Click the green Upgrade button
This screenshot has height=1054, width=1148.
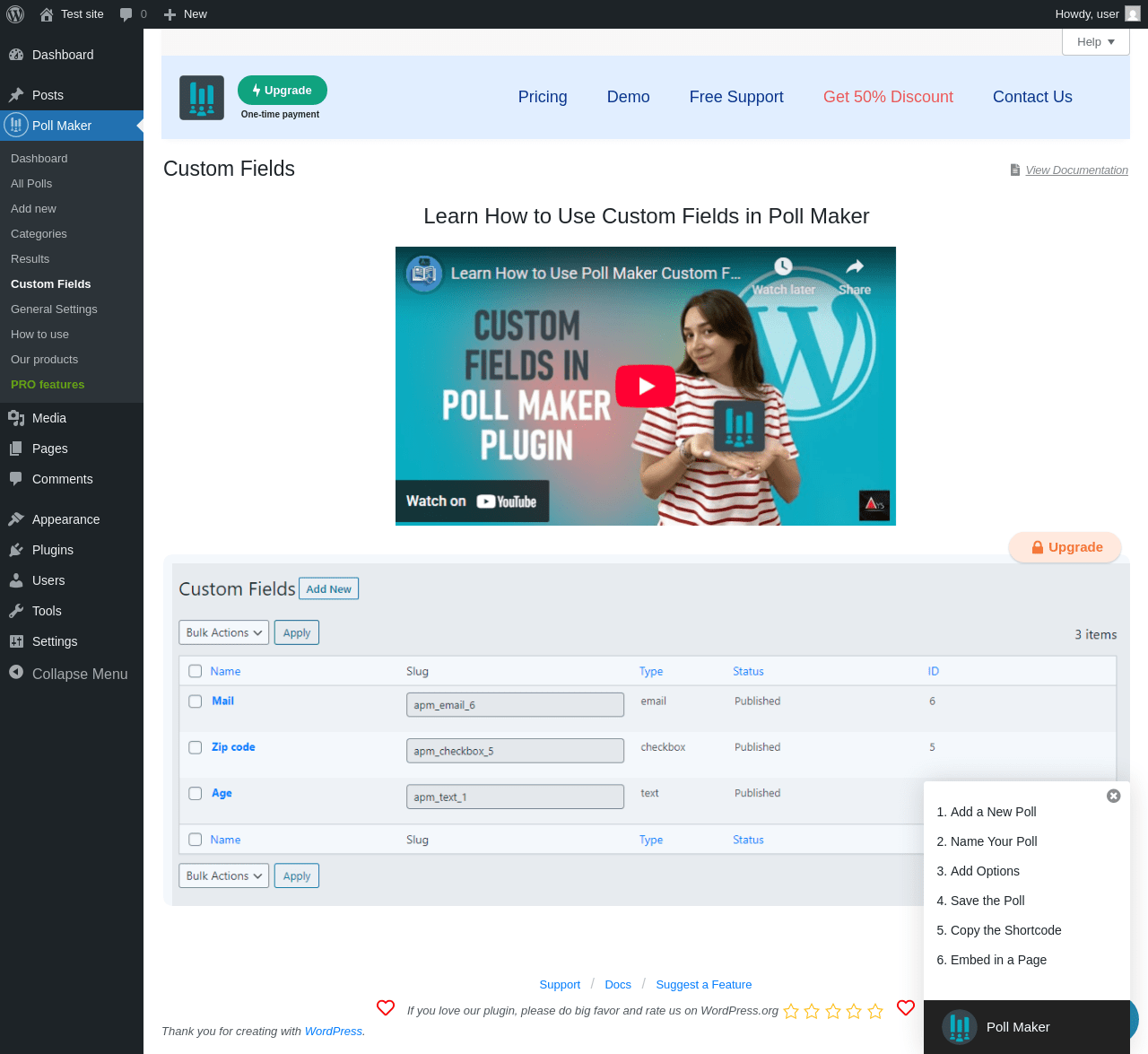coord(283,91)
